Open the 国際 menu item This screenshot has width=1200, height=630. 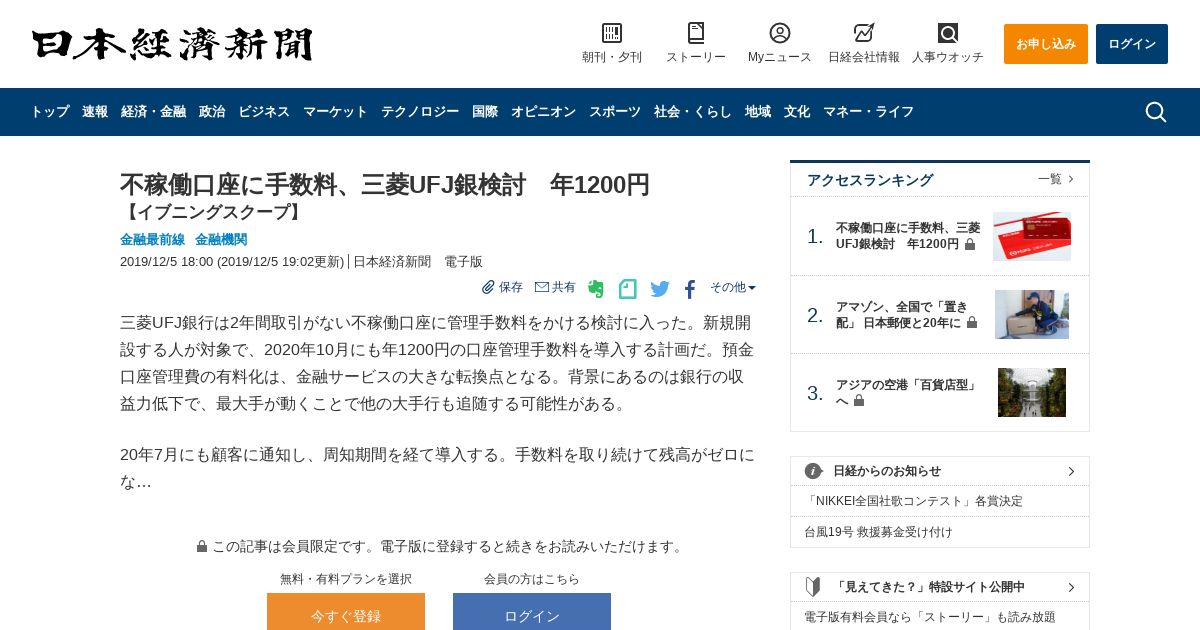(x=485, y=112)
